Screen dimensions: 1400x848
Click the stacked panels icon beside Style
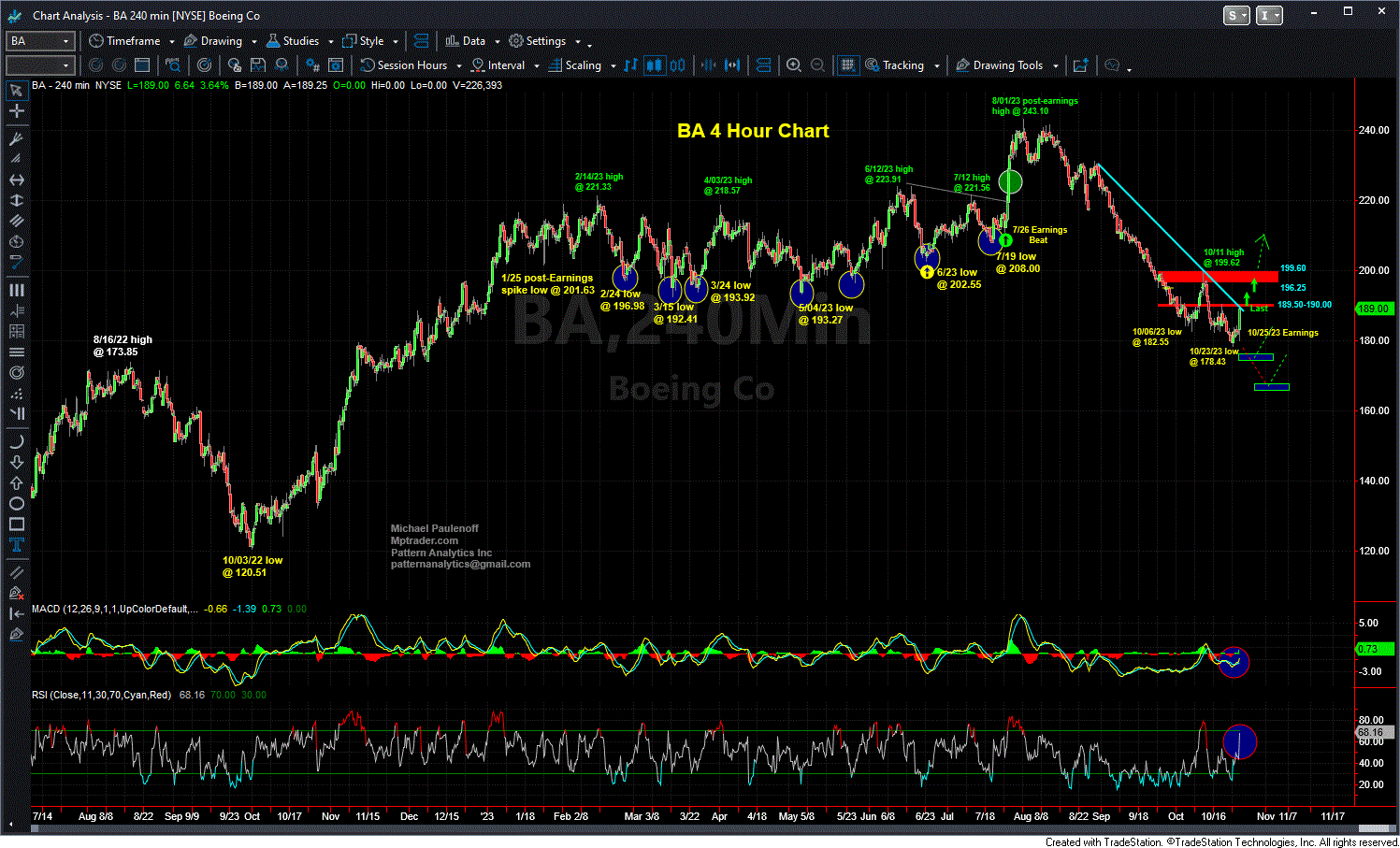pos(421,41)
